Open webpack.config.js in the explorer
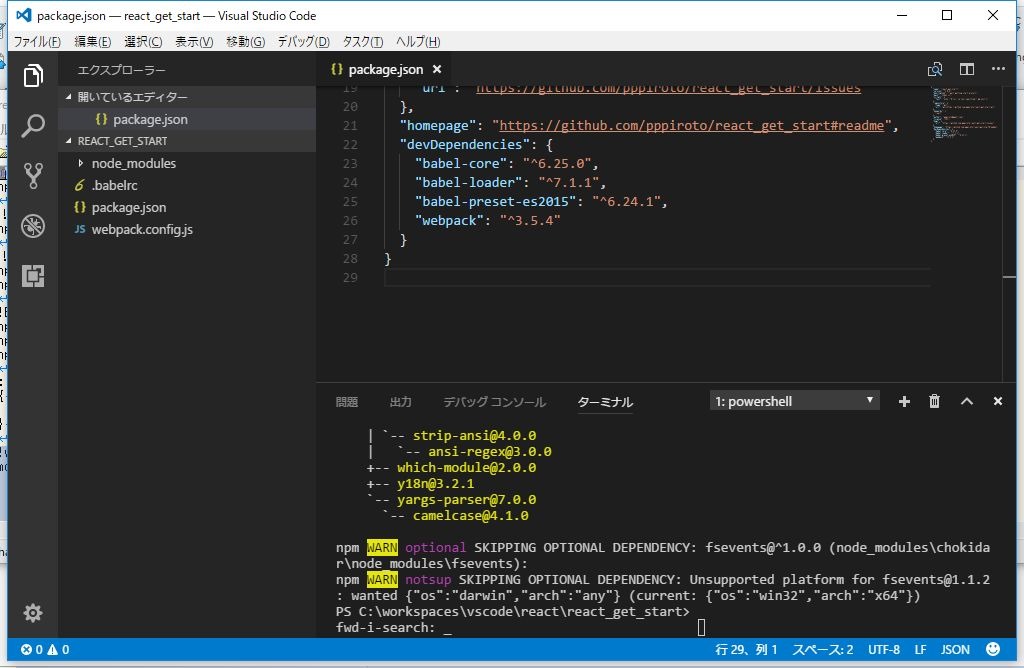 [x=142, y=229]
